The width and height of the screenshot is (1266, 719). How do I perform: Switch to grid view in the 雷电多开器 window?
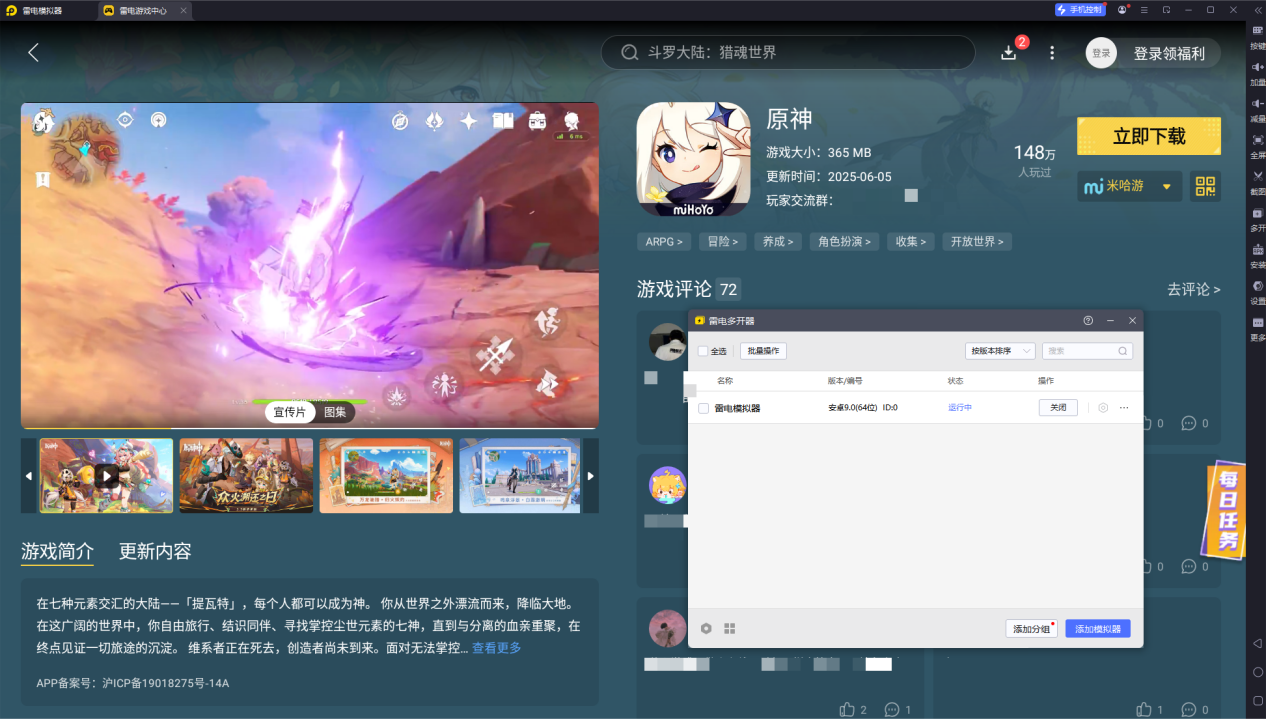pos(730,628)
